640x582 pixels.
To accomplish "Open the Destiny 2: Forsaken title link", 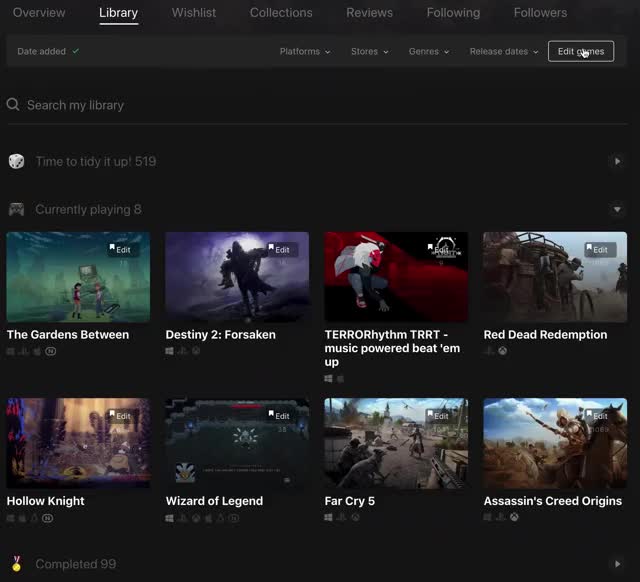I will click(220, 335).
